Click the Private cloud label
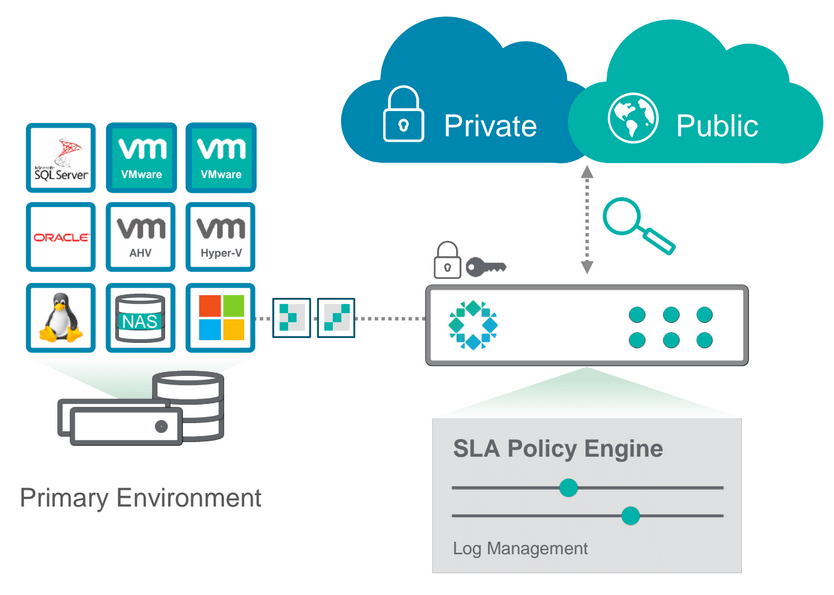The height and width of the screenshot is (595, 834). click(490, 126)
